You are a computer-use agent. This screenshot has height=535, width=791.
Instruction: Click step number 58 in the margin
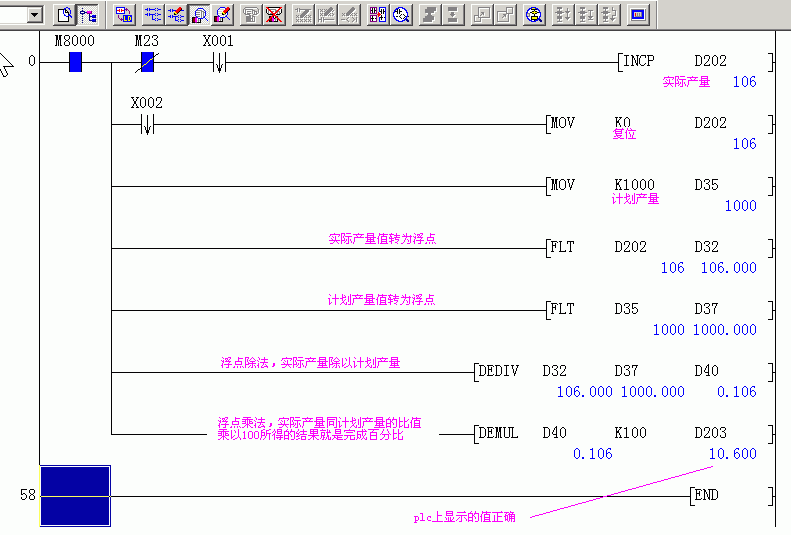coord(28,495)
